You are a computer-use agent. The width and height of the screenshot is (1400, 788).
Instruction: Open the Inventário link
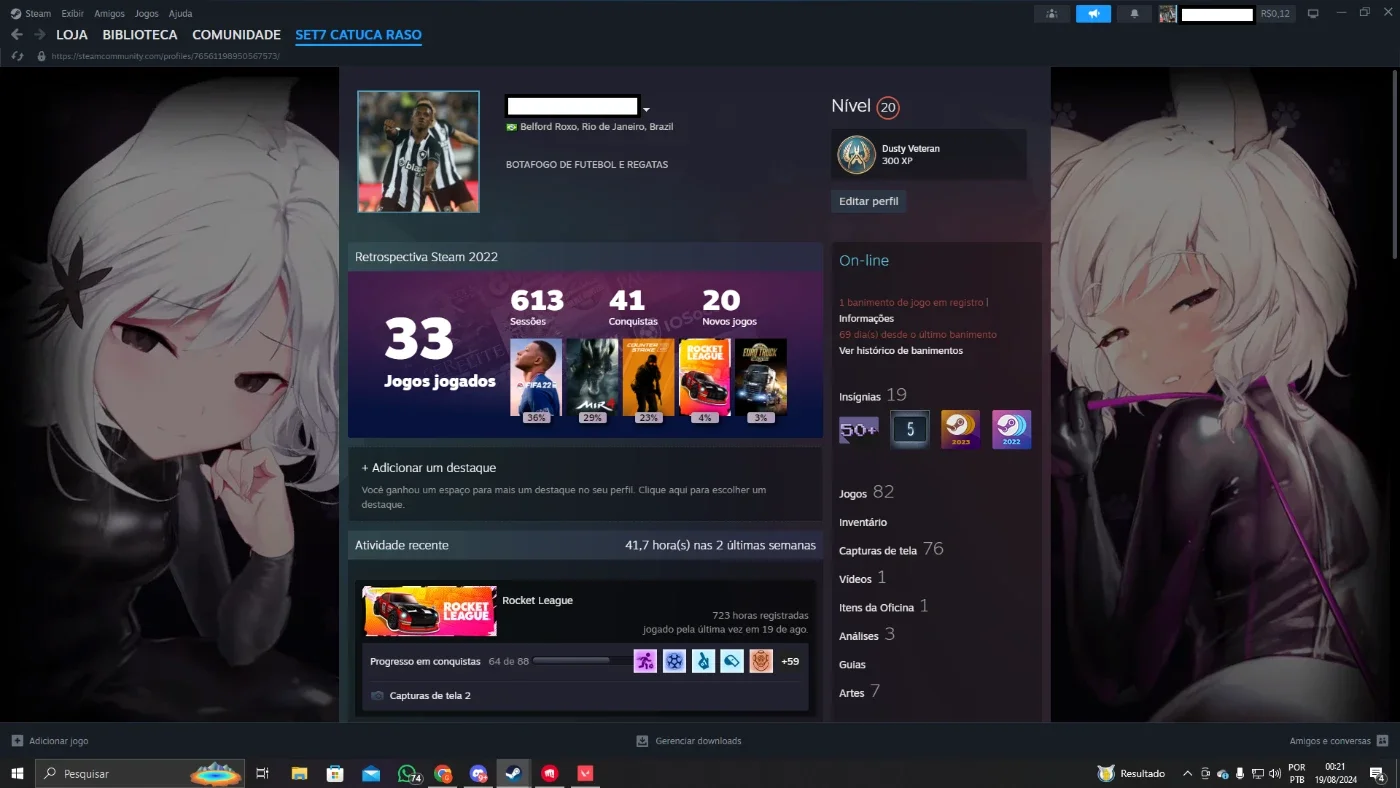point(863,522)
